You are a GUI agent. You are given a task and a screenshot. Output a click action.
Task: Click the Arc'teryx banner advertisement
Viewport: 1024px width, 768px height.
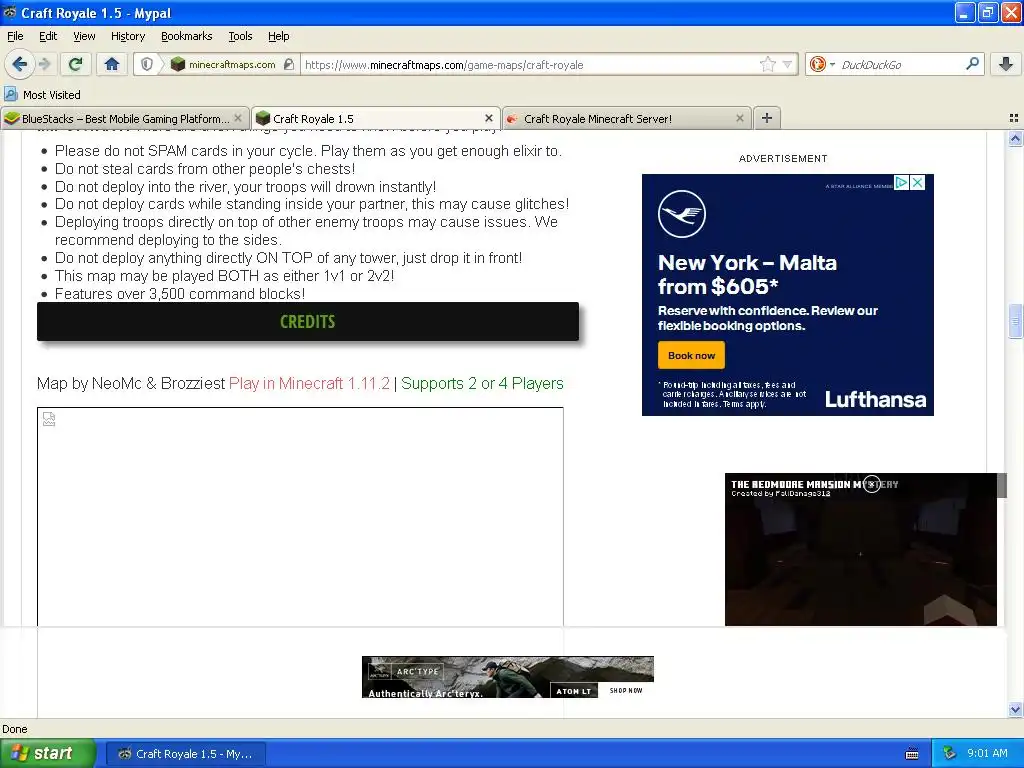pos(507,677)
